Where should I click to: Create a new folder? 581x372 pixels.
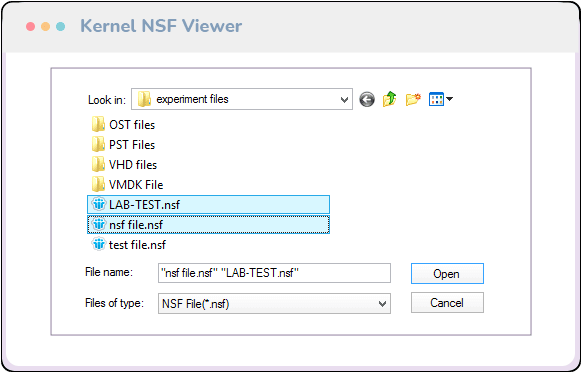(413, 99)
